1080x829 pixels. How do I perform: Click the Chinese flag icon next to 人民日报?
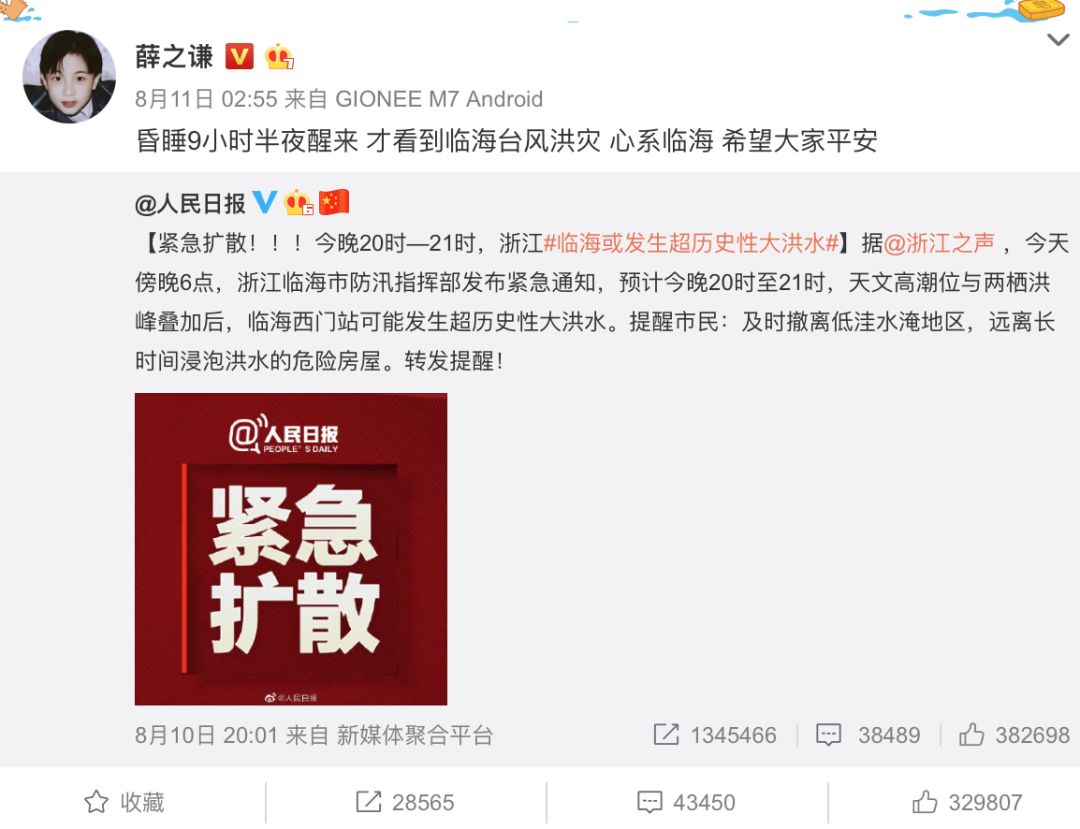point(334,202)
